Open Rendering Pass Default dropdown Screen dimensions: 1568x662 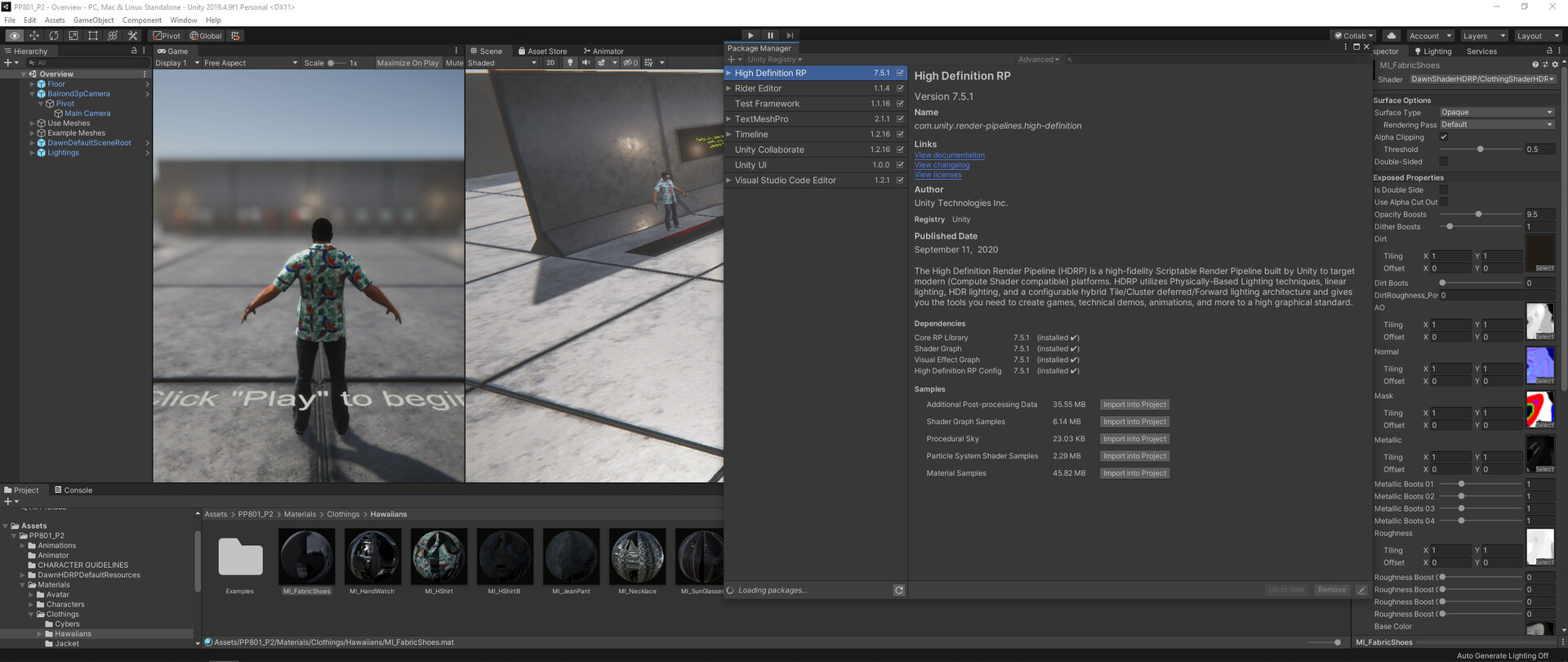1496,125
